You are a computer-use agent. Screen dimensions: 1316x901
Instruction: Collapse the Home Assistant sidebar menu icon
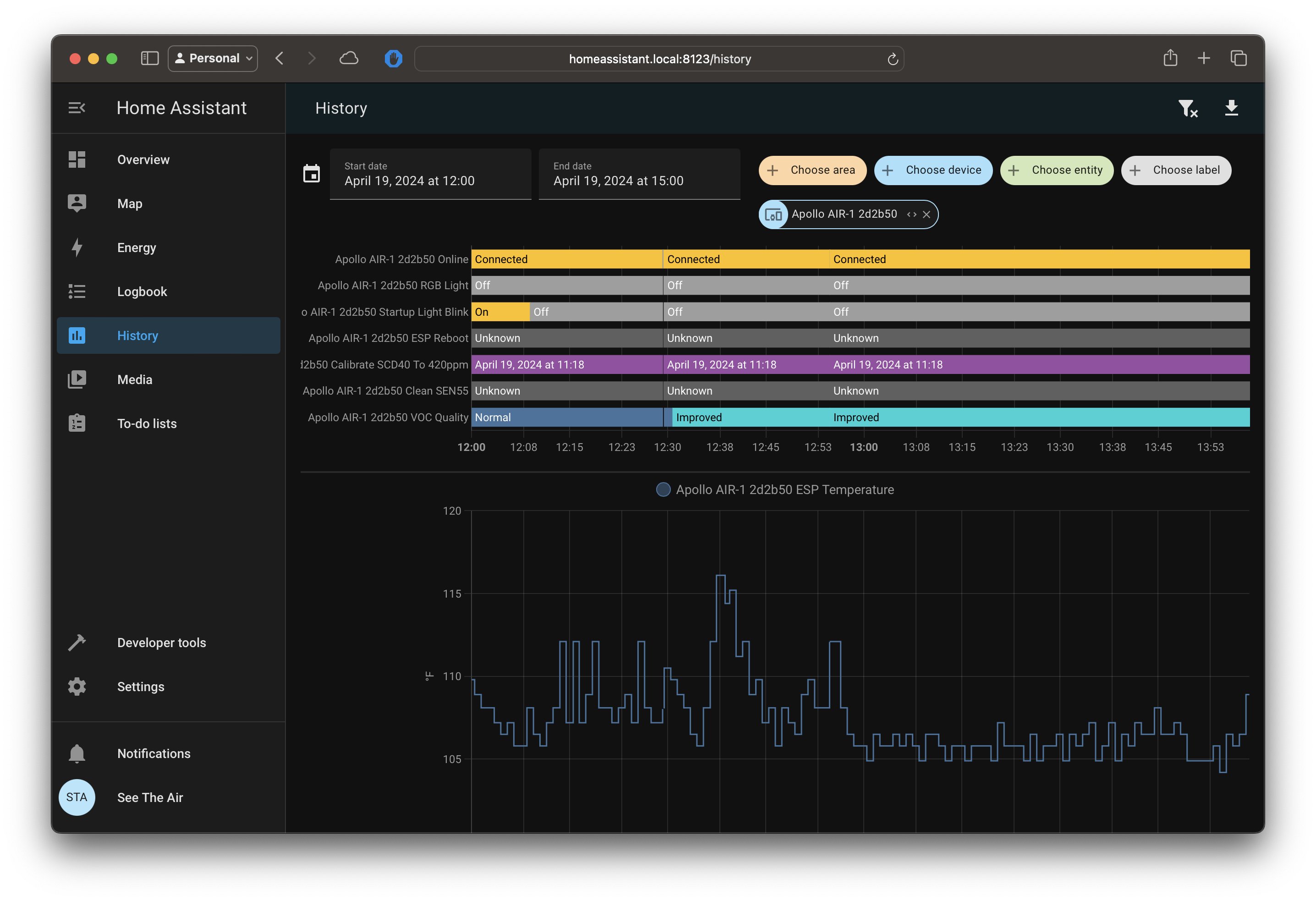(x=77, y=108)
